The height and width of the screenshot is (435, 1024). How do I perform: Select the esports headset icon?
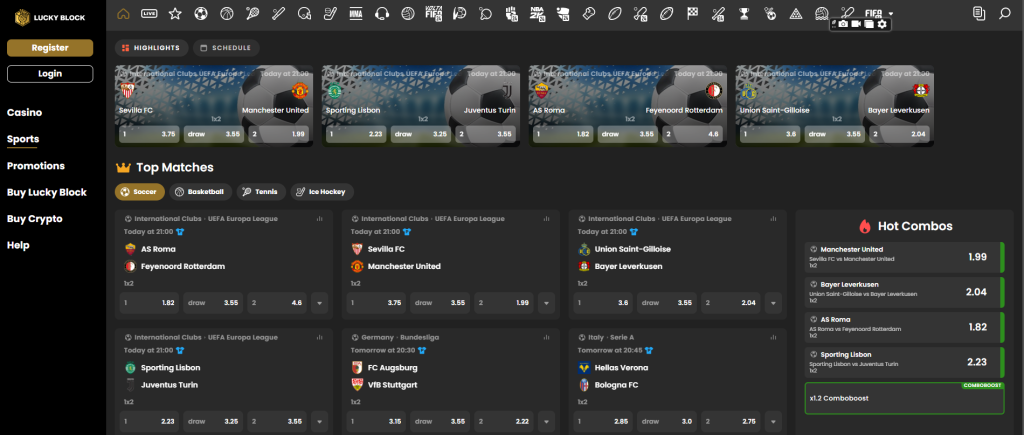[382, 13]
